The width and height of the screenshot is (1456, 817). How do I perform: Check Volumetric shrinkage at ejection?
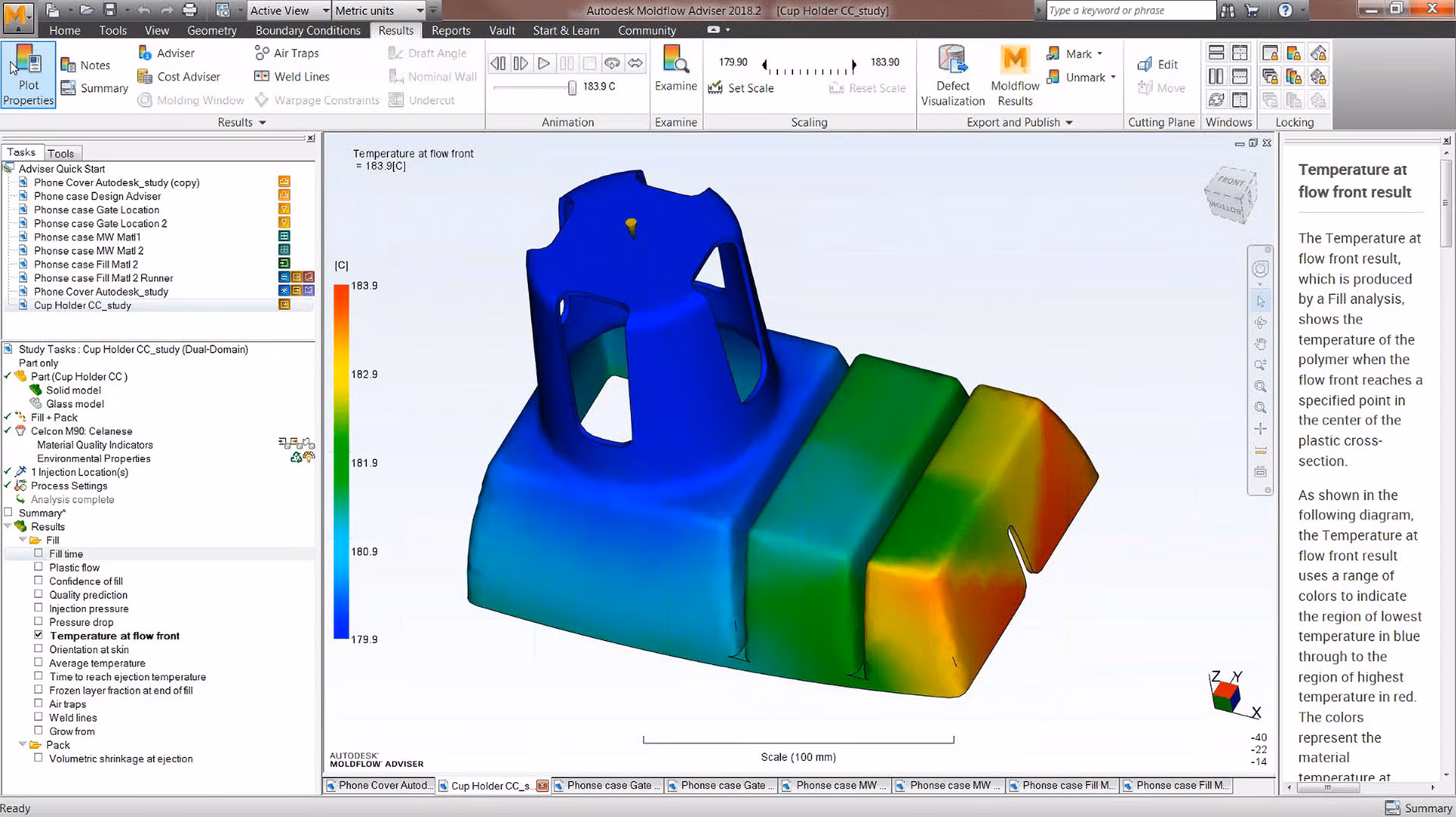pos(38,758)
